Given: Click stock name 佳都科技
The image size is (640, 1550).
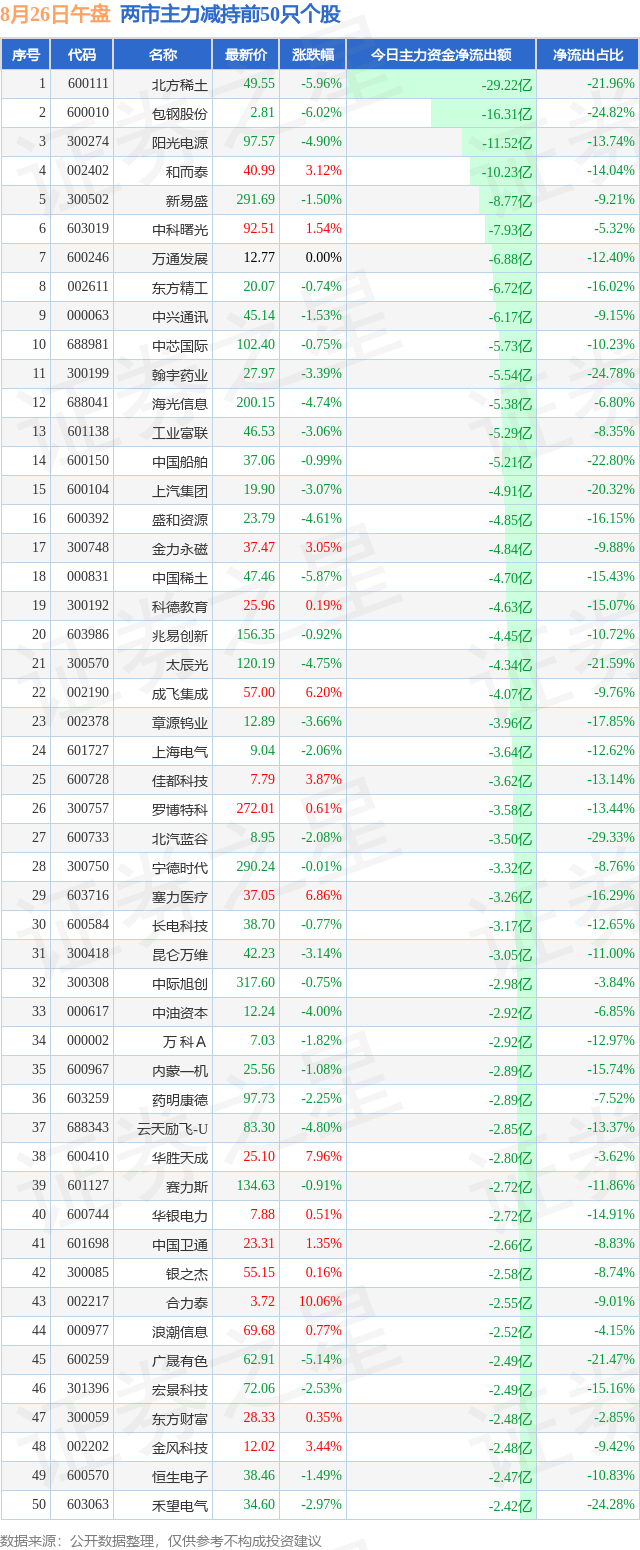Looking at the screenshot, I should coord(180,780).
